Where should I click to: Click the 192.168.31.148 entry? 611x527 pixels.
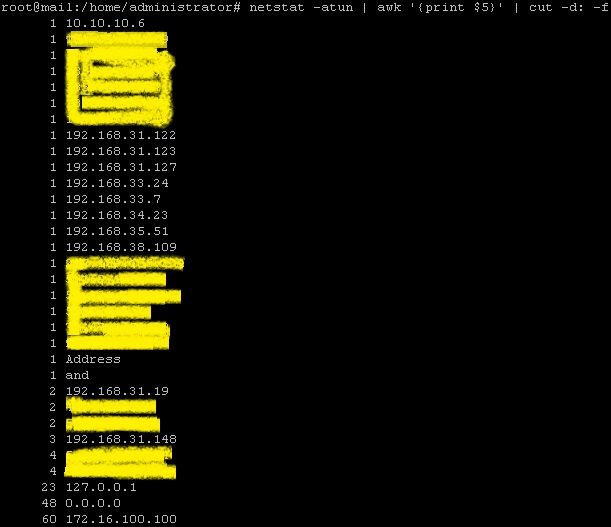pyautogui.click(x=121, y=439)
